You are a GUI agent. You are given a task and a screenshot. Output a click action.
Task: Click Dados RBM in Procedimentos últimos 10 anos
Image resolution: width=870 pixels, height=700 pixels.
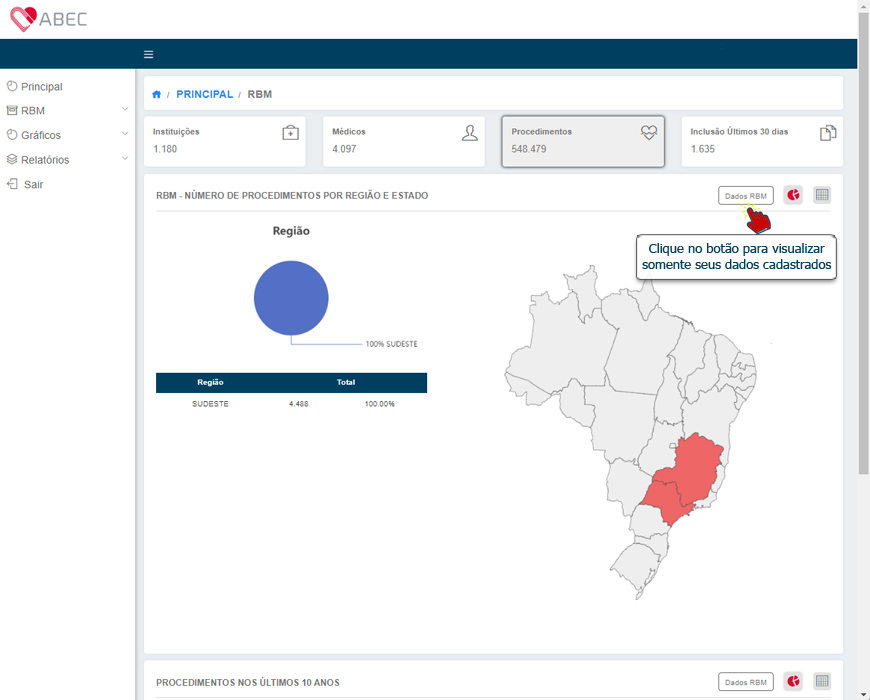[746, 682]
